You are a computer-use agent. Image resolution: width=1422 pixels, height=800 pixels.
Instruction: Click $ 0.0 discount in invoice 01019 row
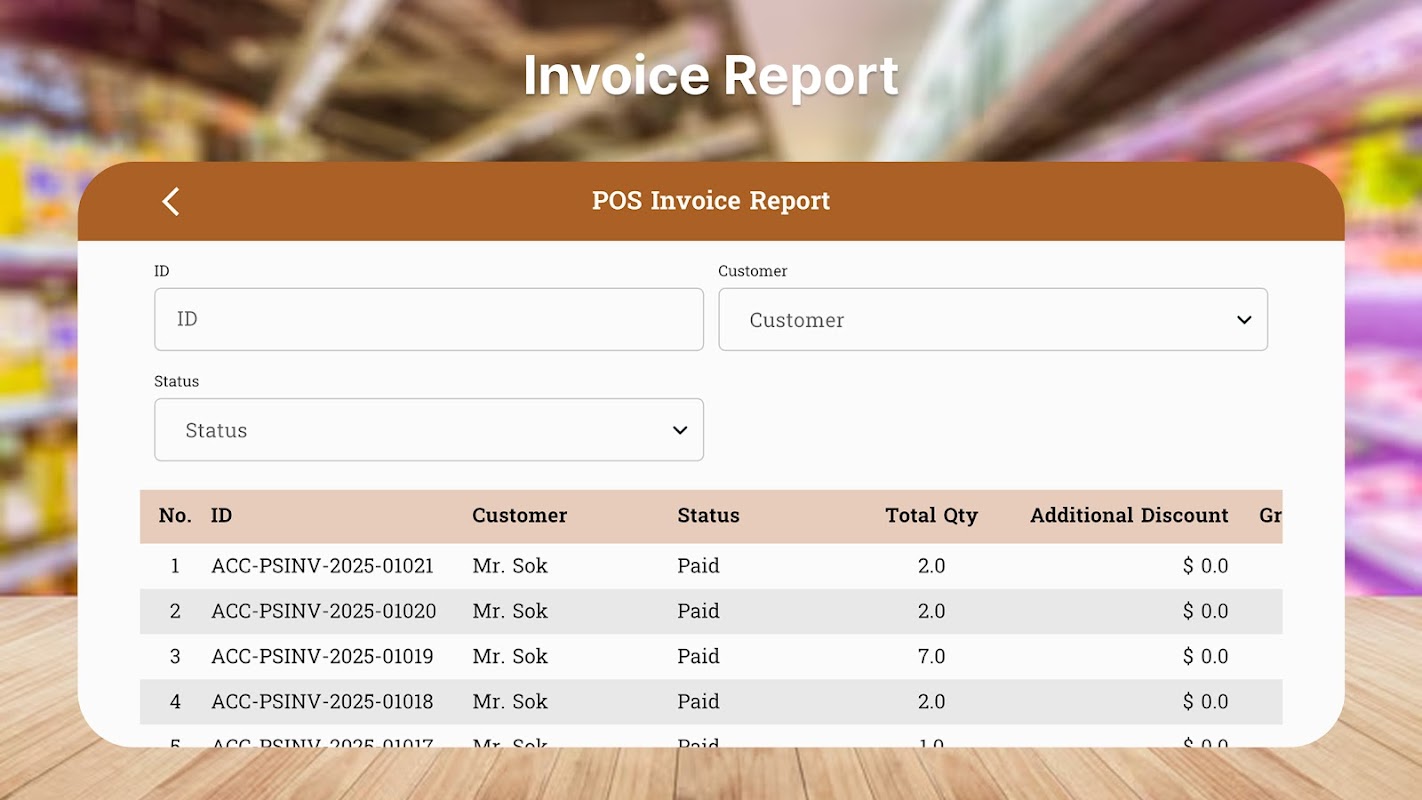click(1205, 656)
